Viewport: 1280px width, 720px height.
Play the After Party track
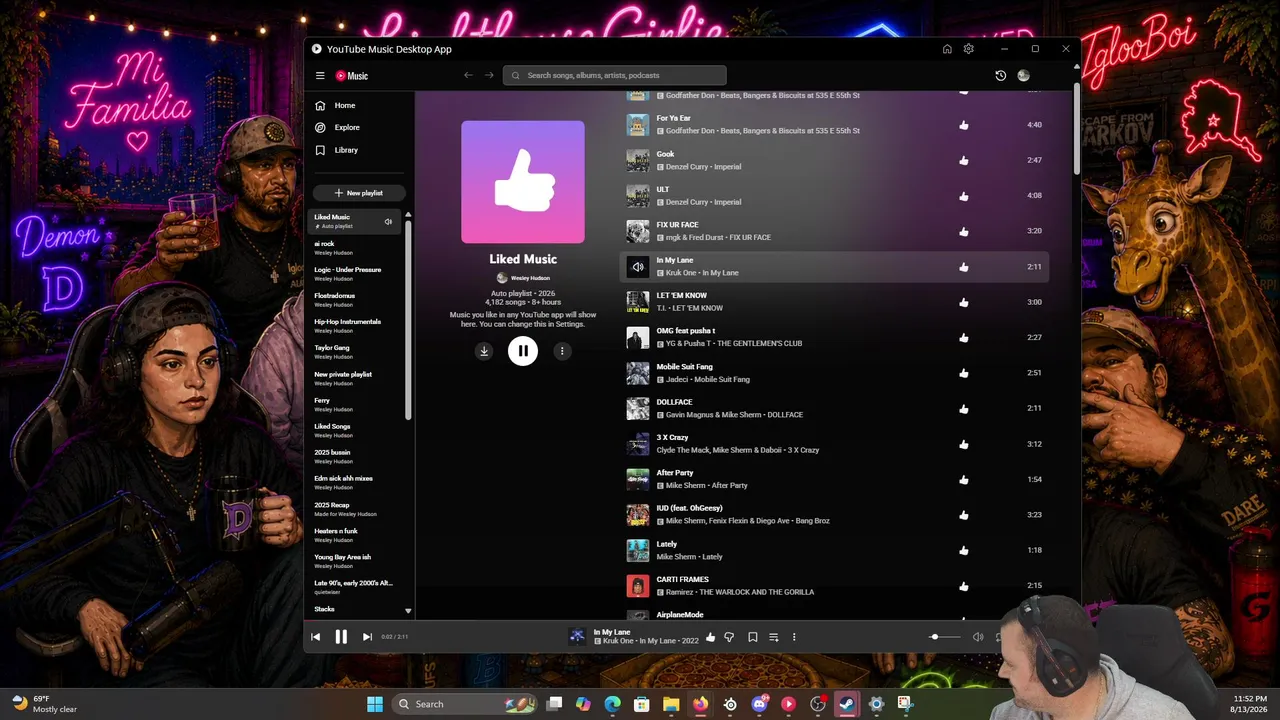point(638,479)
